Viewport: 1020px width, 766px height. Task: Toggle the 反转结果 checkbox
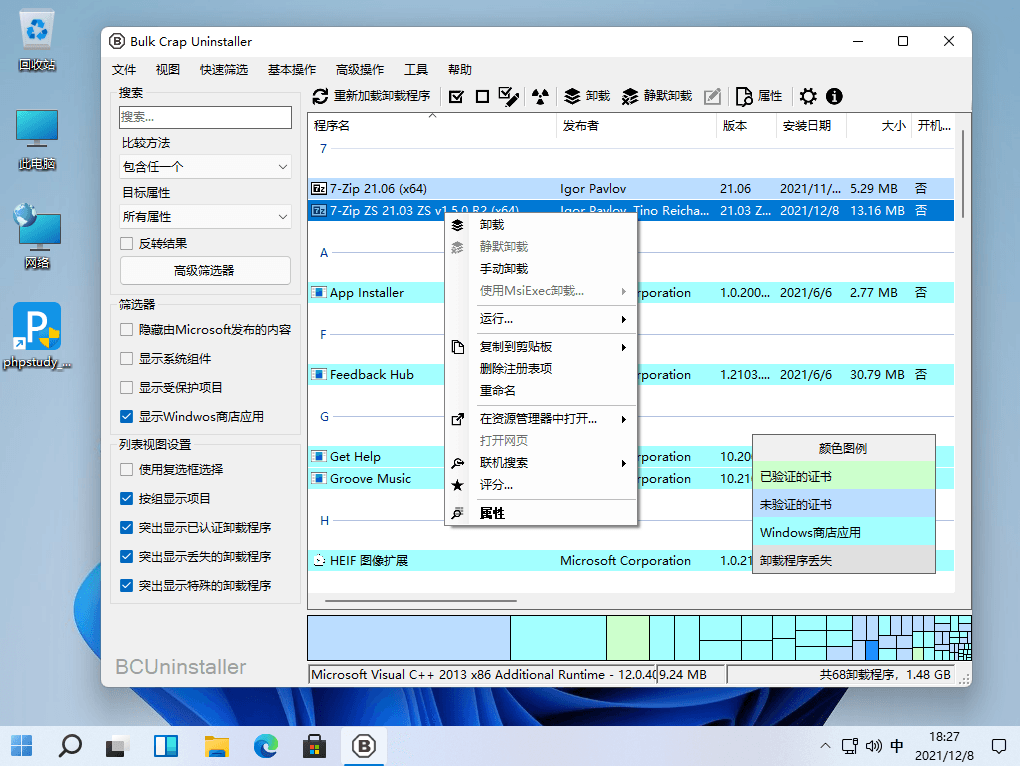coord(127,244)
